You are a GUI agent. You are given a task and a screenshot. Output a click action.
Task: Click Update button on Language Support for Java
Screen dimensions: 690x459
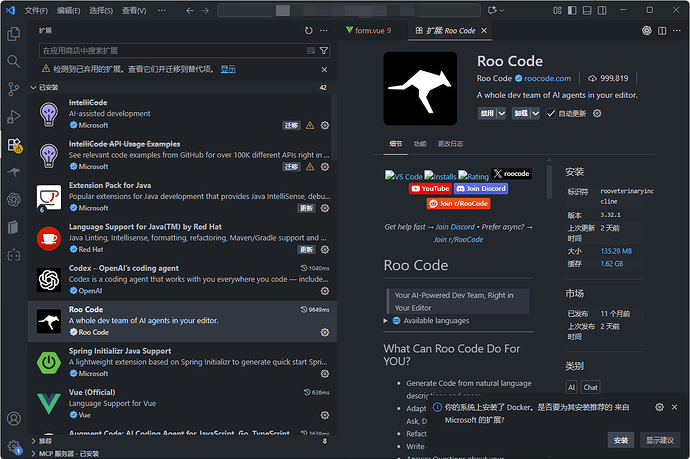306,250
